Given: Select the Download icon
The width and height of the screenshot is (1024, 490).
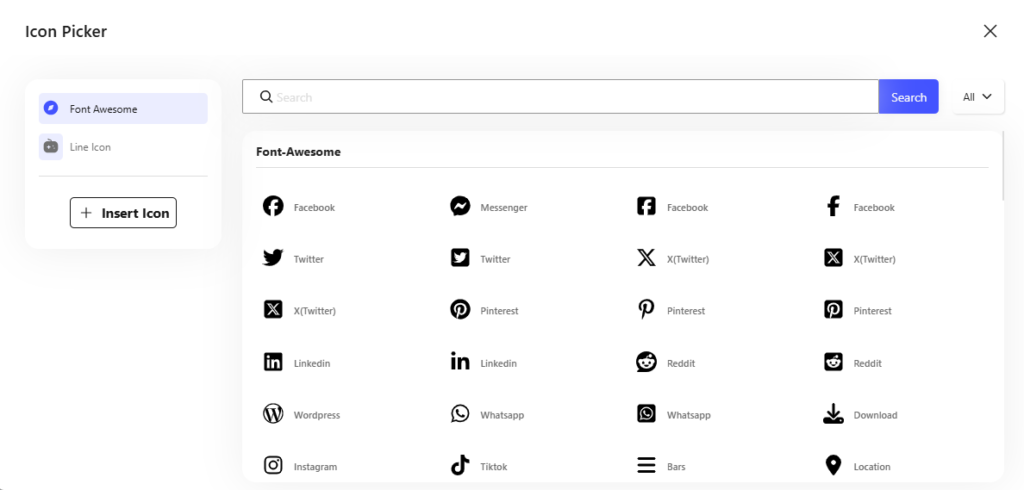Looking at the screenshot, I should coord(833,413).
